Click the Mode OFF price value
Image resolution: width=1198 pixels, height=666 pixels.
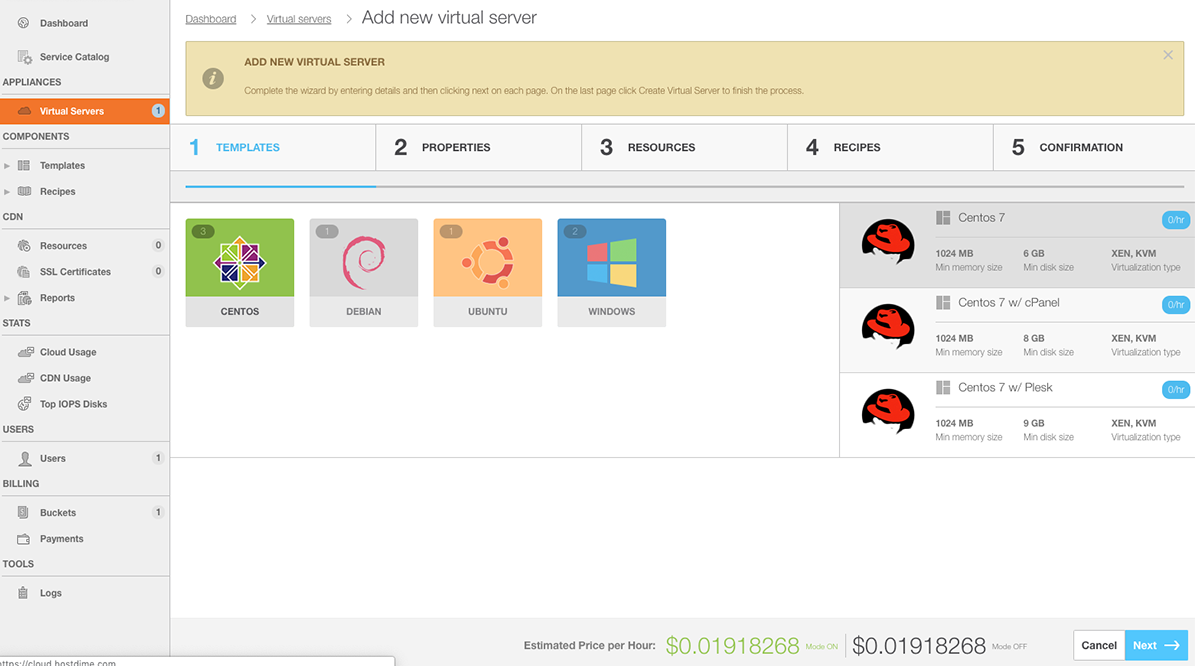(918, 646)
